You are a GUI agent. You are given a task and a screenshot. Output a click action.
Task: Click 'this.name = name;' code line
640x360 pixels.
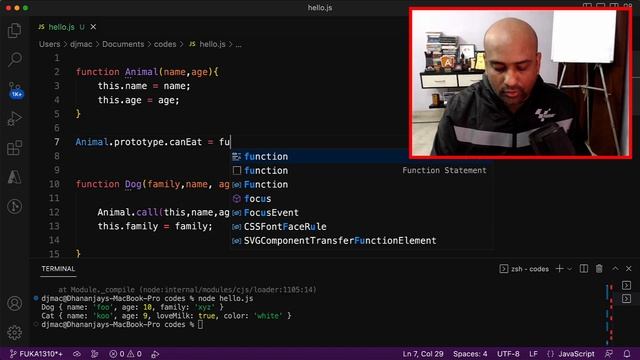tap(144, 86)
